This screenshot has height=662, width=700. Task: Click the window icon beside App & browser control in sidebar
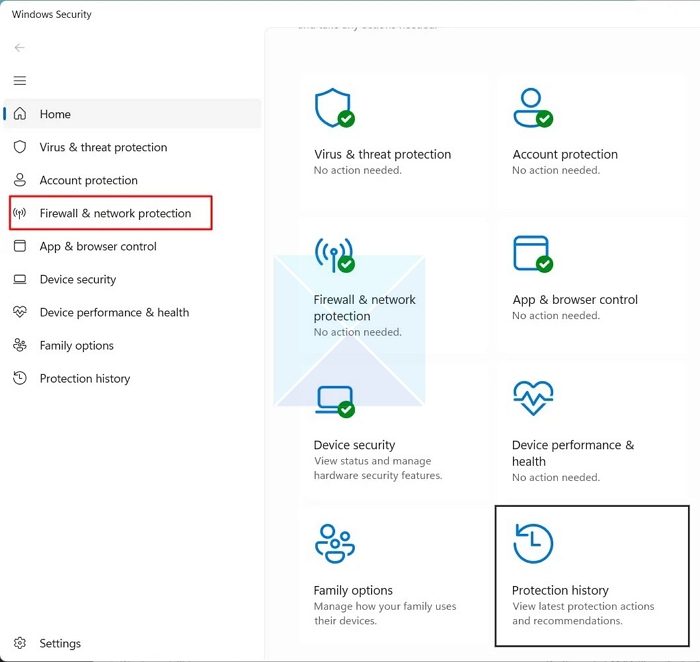tap(20, 246)
